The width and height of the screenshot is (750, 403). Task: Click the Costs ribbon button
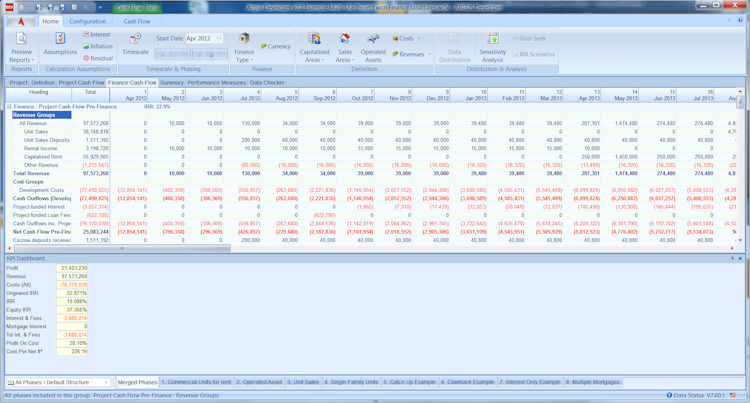tap(403, 38)
